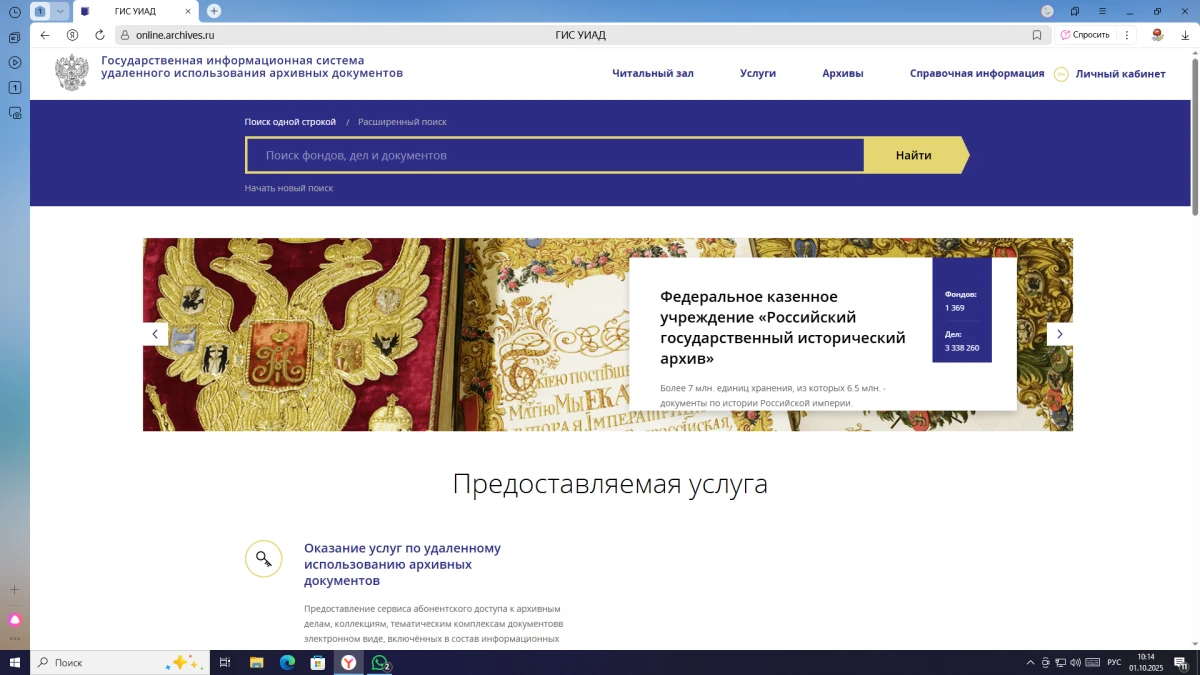Screen dimensions: 1200x675
Task: Focus the Поиск фондов, дел и документов field
Action: click(x=555, y=156)
